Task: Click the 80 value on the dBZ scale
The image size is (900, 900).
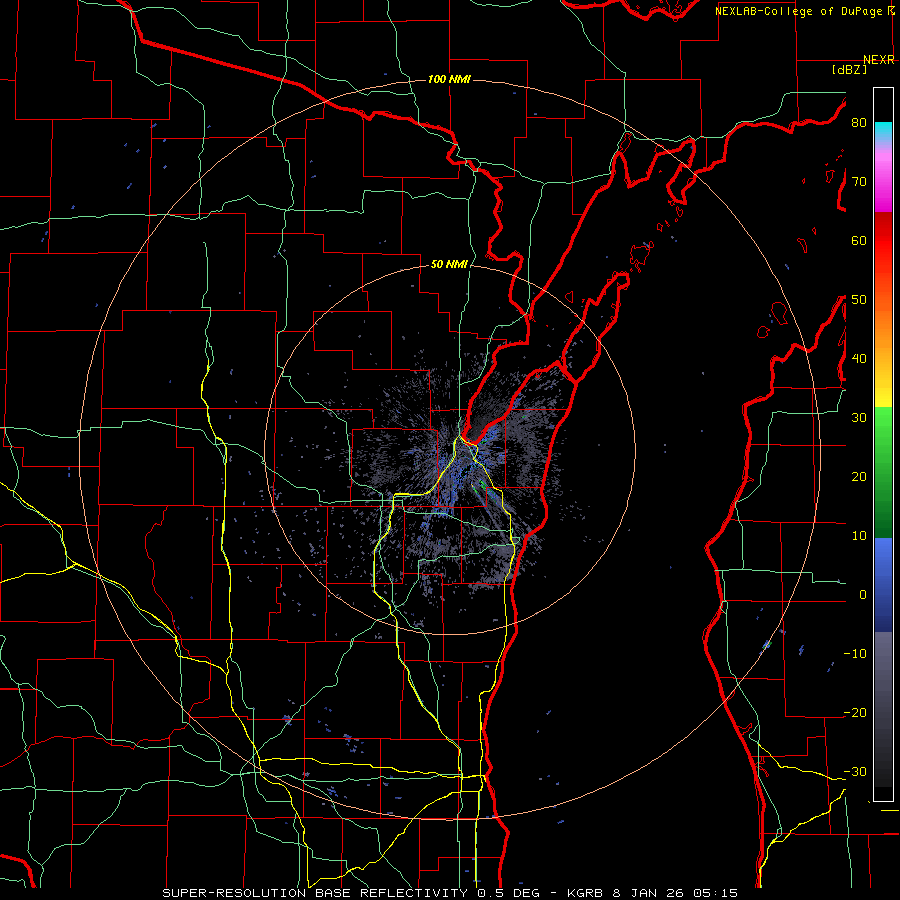Action: coord(859,123)
